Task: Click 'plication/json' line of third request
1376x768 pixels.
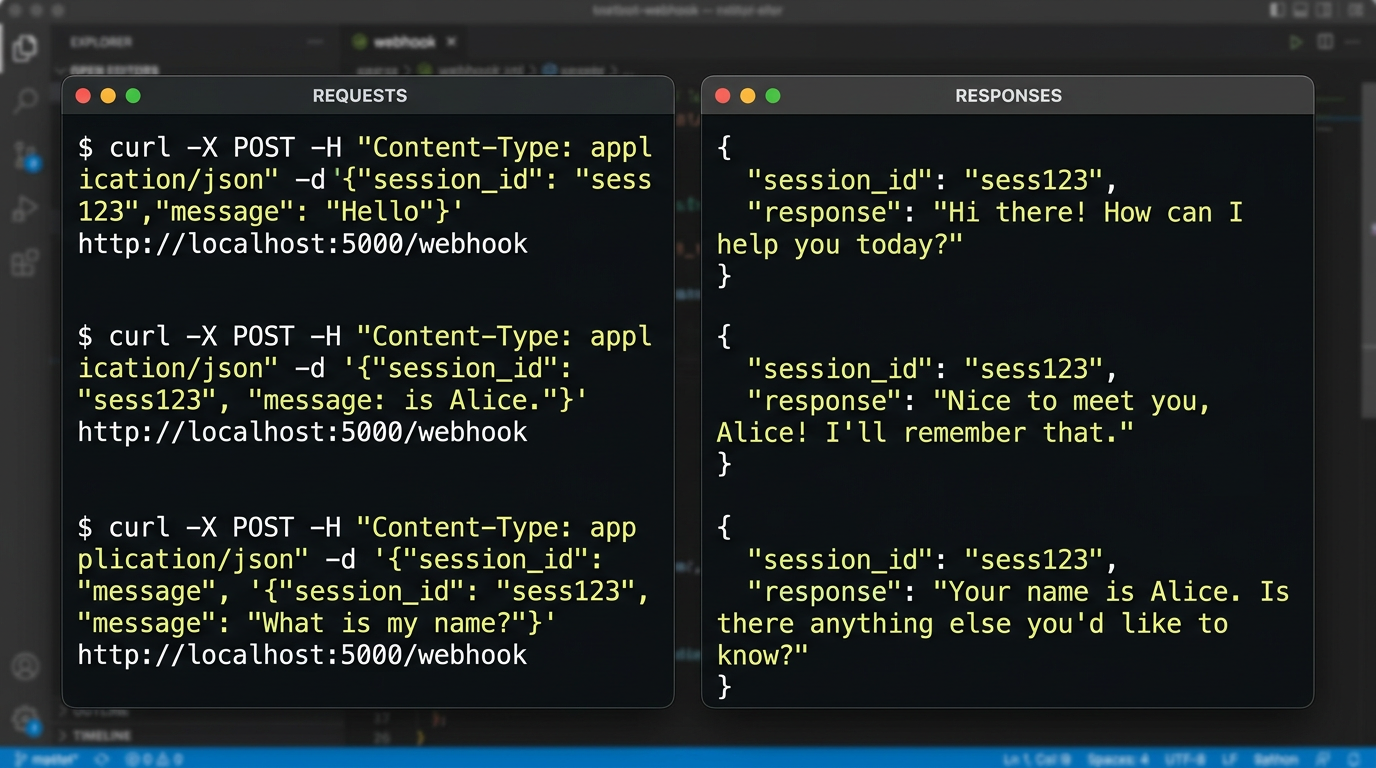Action: (x=341, y=559)
